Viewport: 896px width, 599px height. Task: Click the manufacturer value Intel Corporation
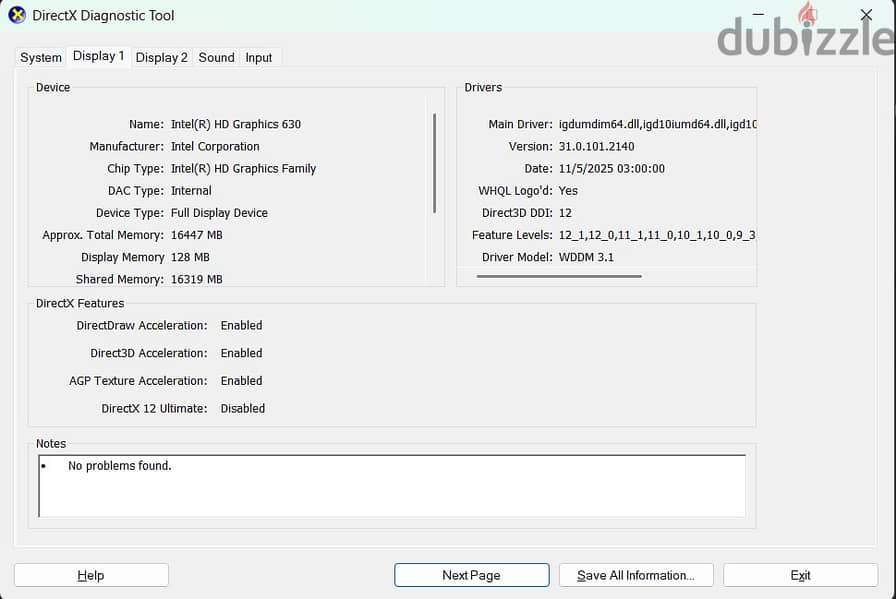pyautogui.click(x=215, y=146)
